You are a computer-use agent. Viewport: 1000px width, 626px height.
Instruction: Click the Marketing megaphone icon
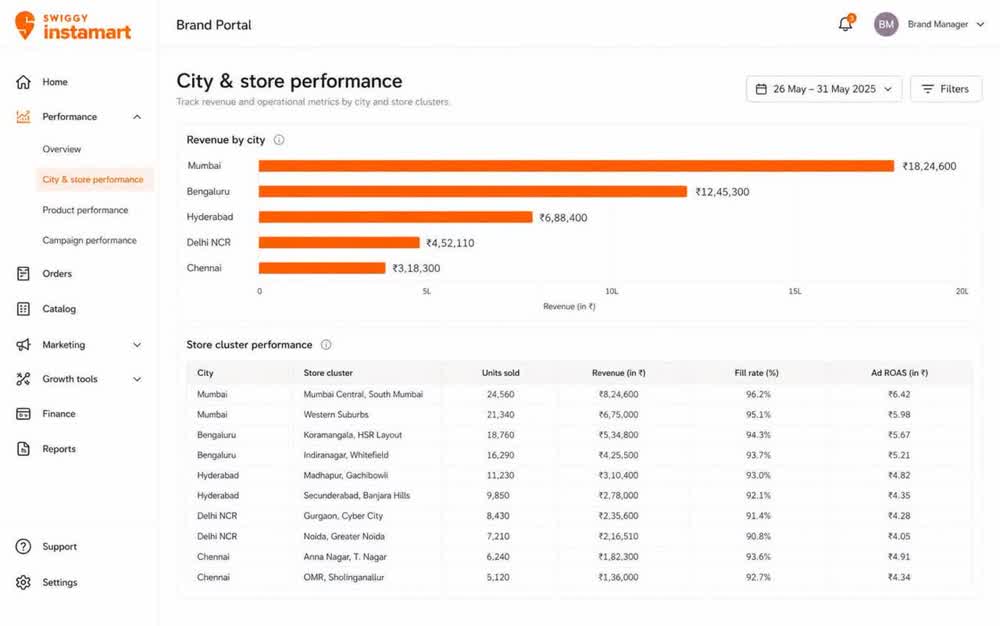pos(24,345)
